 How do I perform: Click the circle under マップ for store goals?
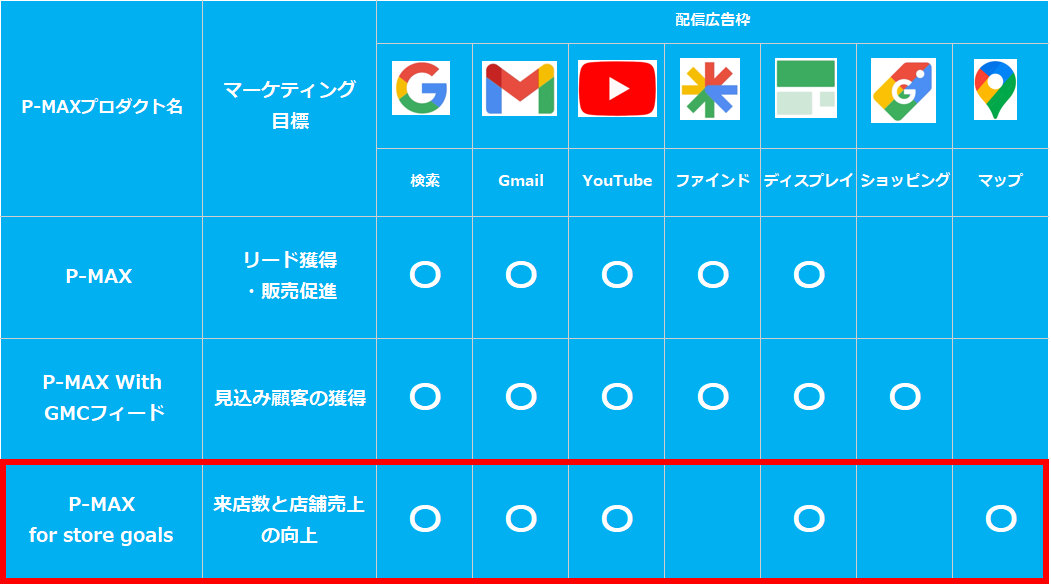(x=1000, y=518)
